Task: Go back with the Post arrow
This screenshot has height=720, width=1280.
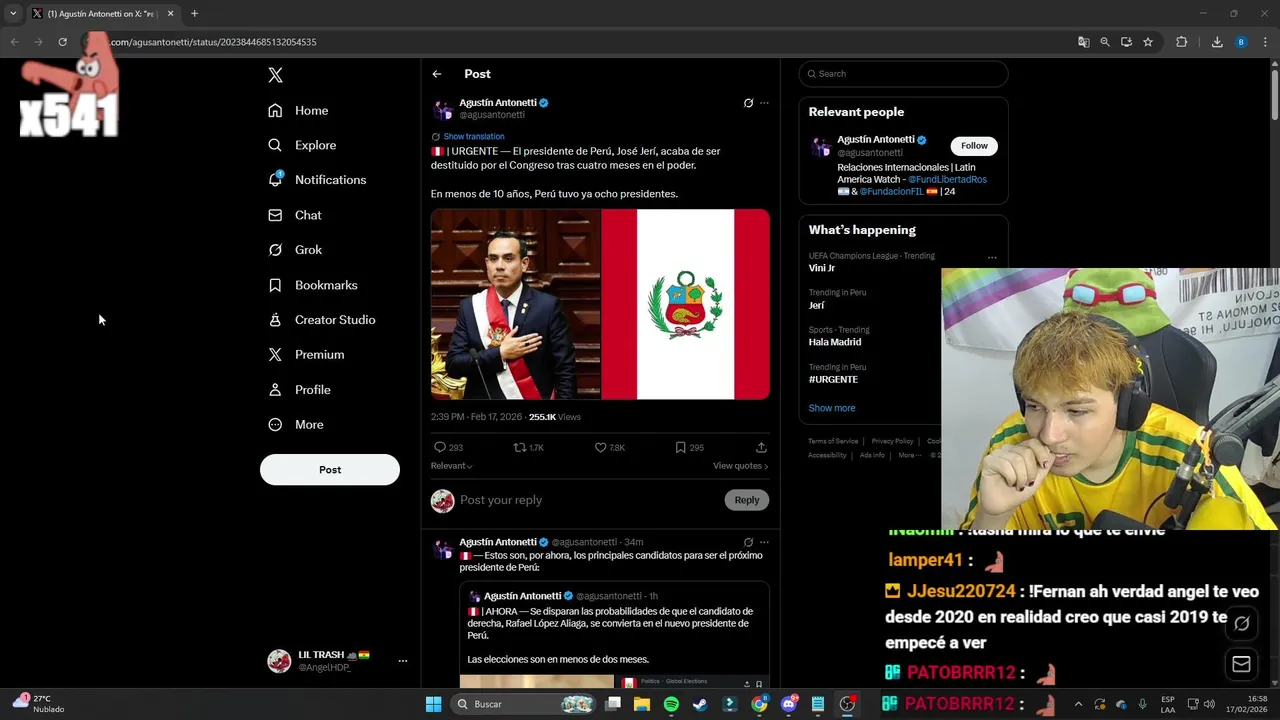Action: 437,74
